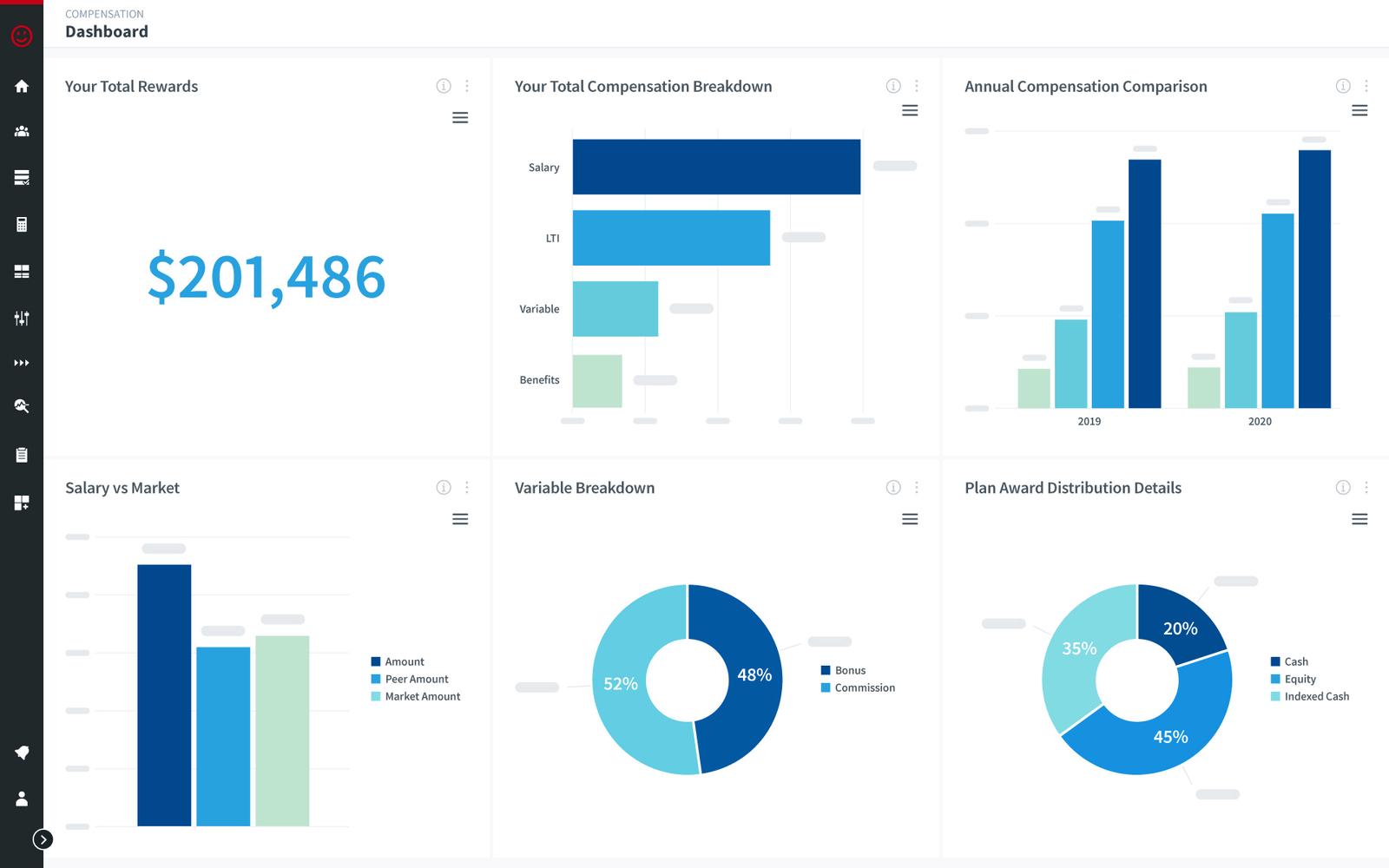
Task: Expand the collapsed sidebar using the chevron button
Action: 43,839
